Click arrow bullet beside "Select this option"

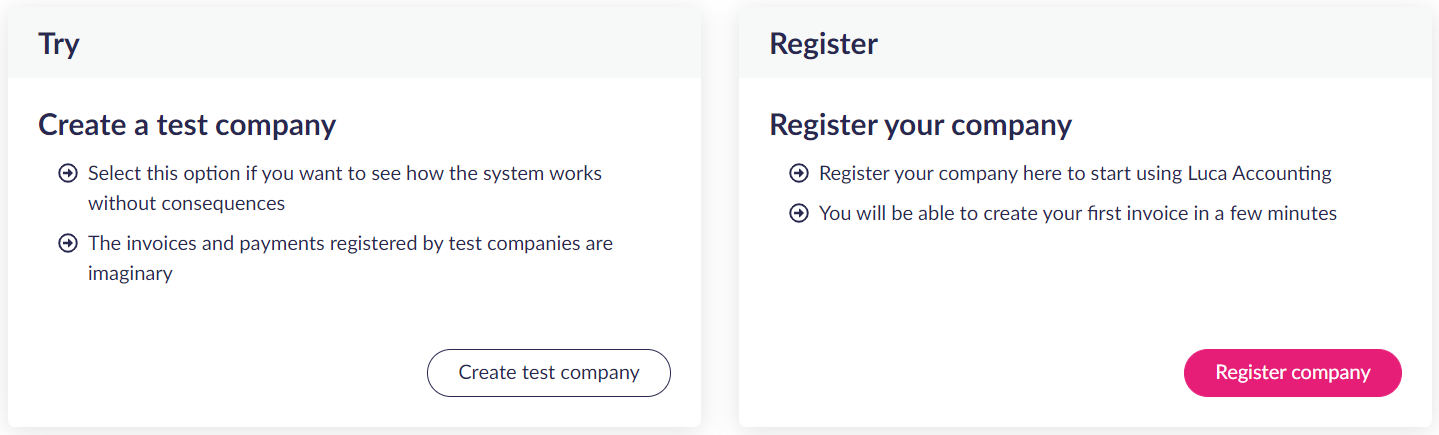point(67,174)
